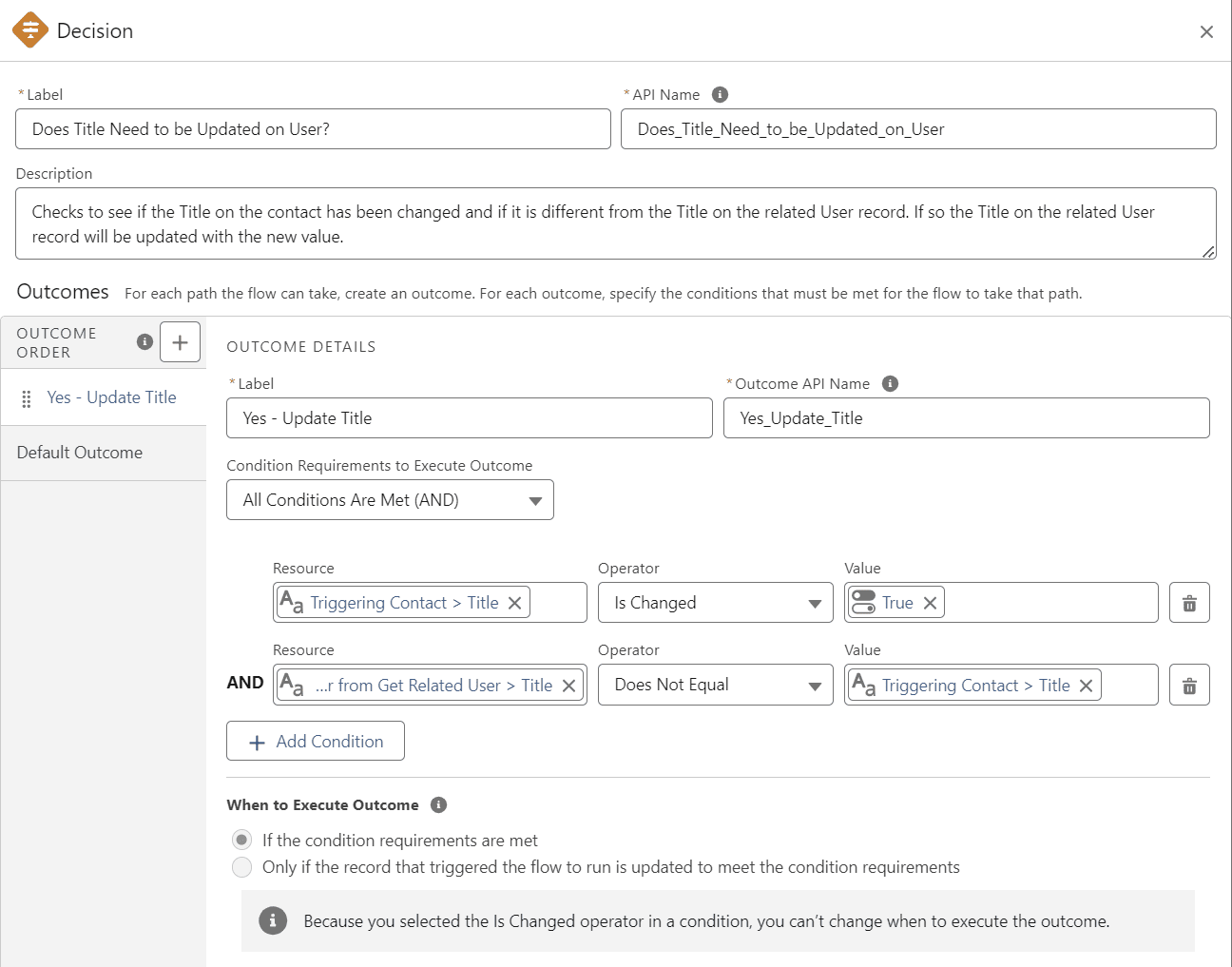1232x967 pixels.
Task: Grab the drag handle beside Yes - Update Title
Action: click(27, 398)
